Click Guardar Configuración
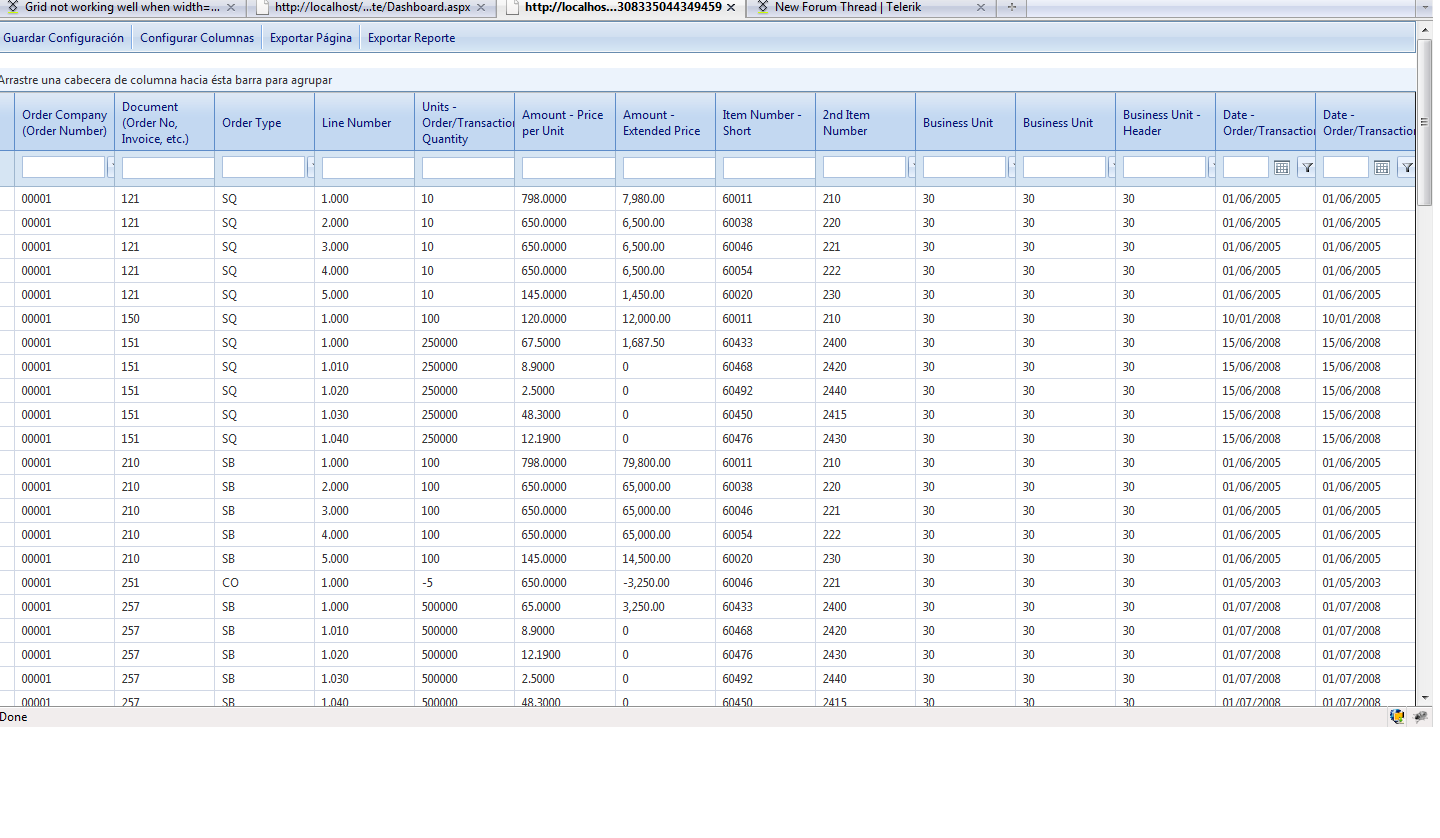This screenshot has height=838, width=1440. click(64, 38)
